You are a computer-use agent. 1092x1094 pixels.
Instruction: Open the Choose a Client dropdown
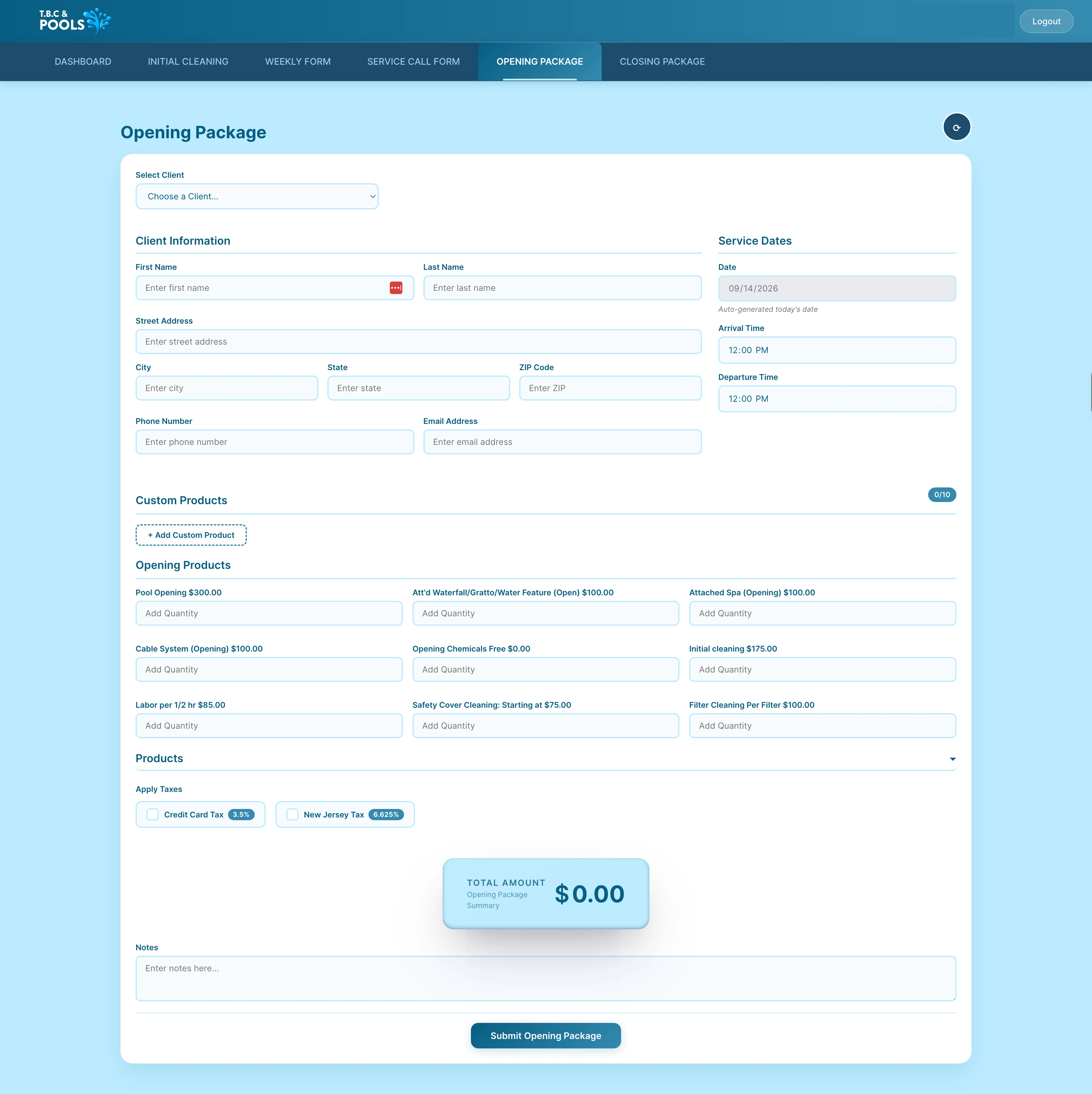point(257,196)
